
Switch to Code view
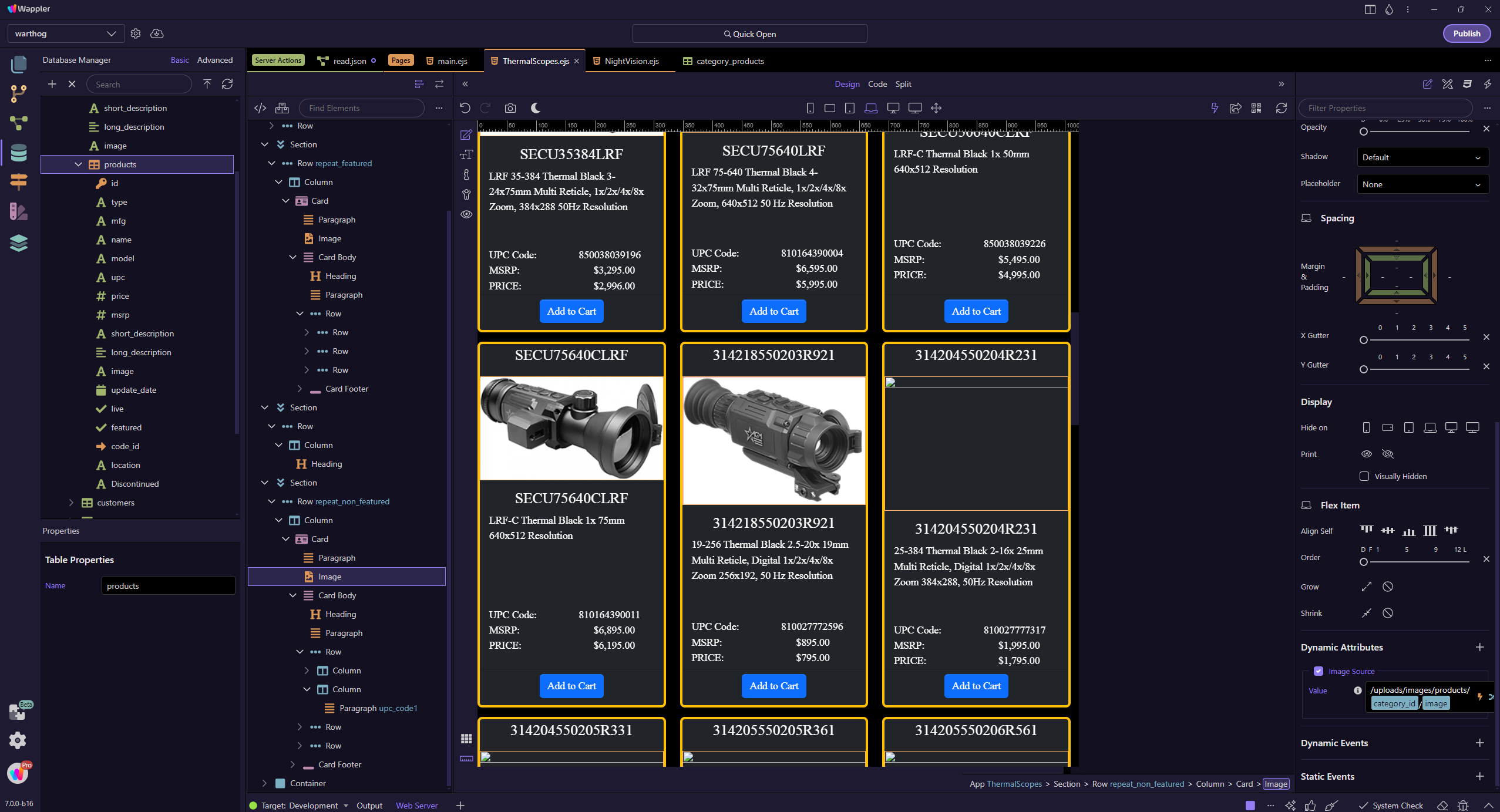pyautogui.click(x=877, y=84)
